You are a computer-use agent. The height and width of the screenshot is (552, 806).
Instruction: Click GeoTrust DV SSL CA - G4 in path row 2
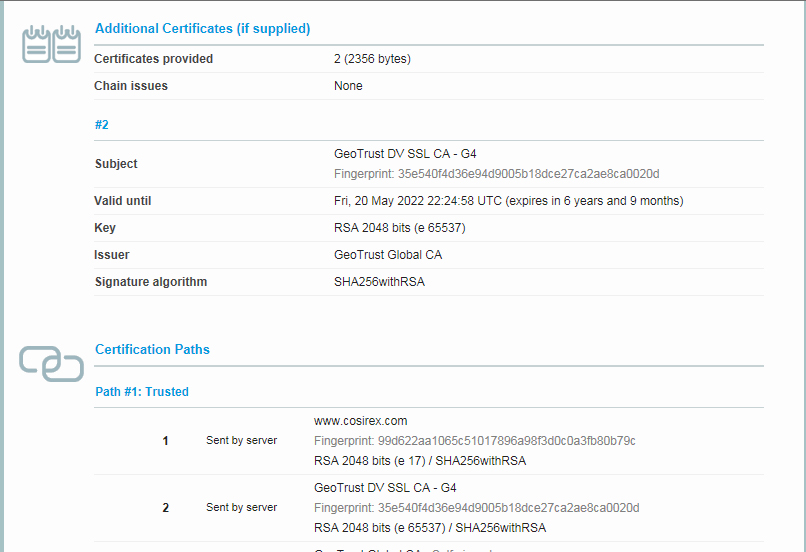(x=385, y=488)
